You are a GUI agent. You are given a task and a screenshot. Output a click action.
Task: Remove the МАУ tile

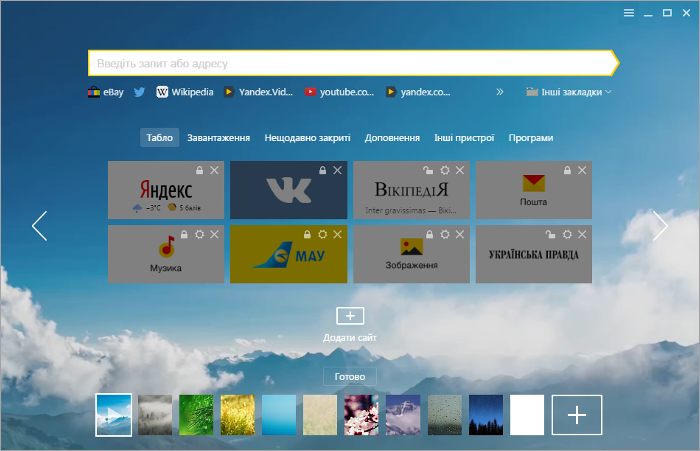[x=338, y=234]
